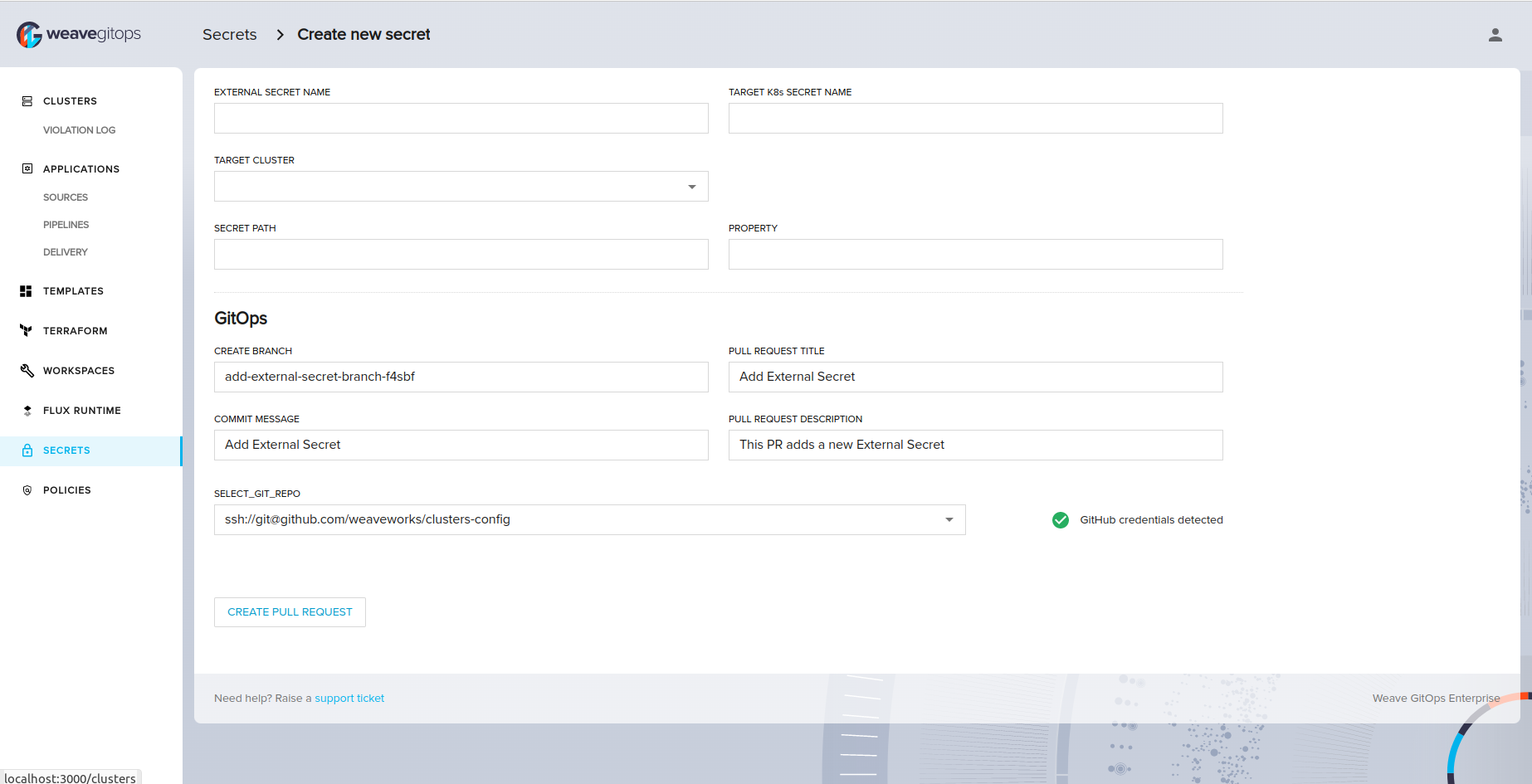1532x784 pixels.
Task: Click the Weave GitOps logo
Action: [79, 34]
